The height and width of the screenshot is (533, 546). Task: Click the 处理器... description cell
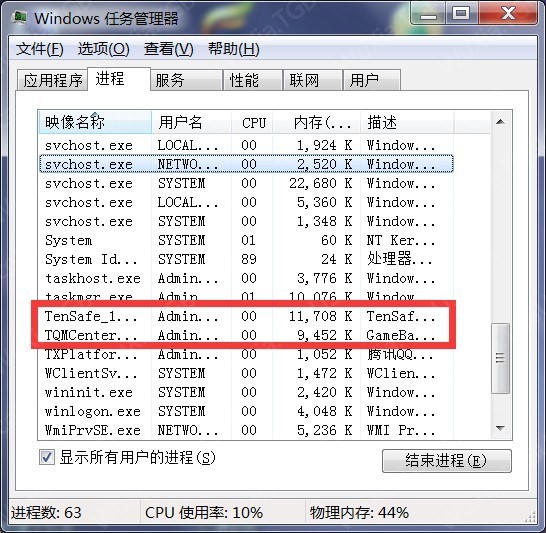(x=400, y=259)
